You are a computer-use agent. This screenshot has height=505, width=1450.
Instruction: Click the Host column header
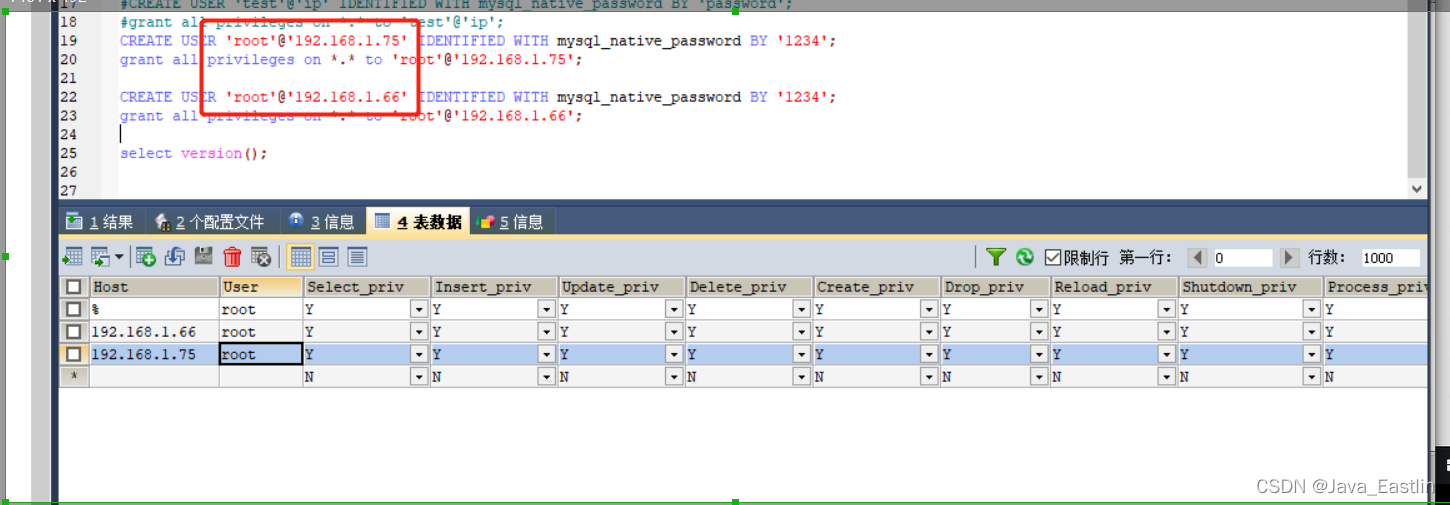click(x=154, y=287)
